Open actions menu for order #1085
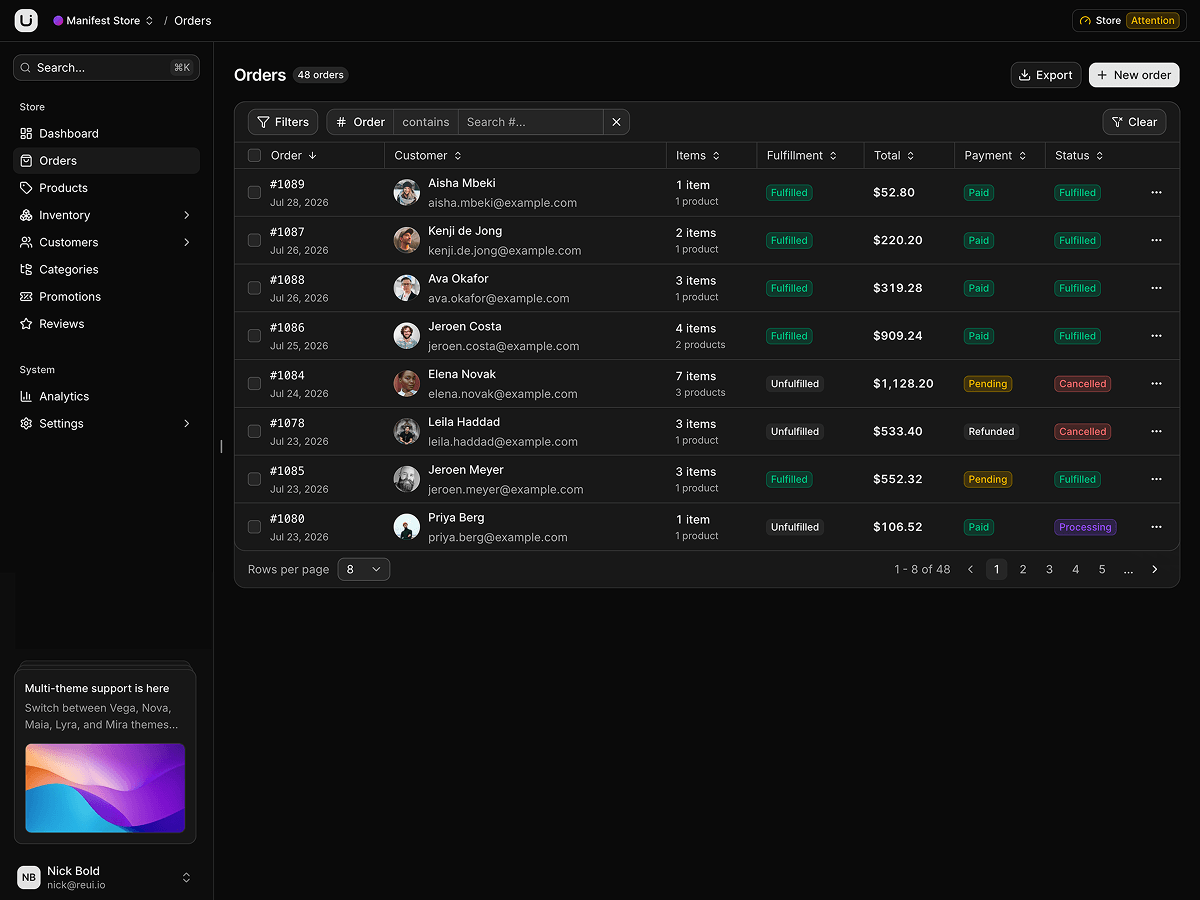The width and height of the screenshot is (1200, 900). click(1156, 479)
